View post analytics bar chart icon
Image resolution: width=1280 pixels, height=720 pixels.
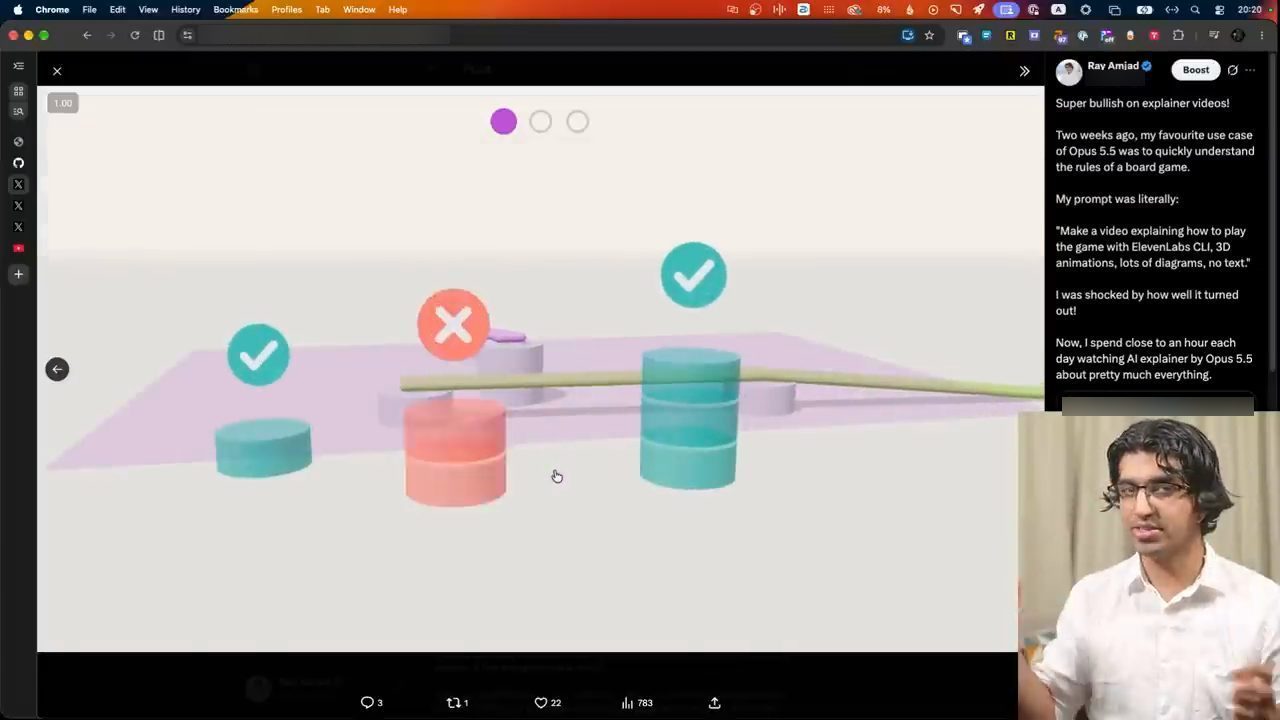coord(627,703)
